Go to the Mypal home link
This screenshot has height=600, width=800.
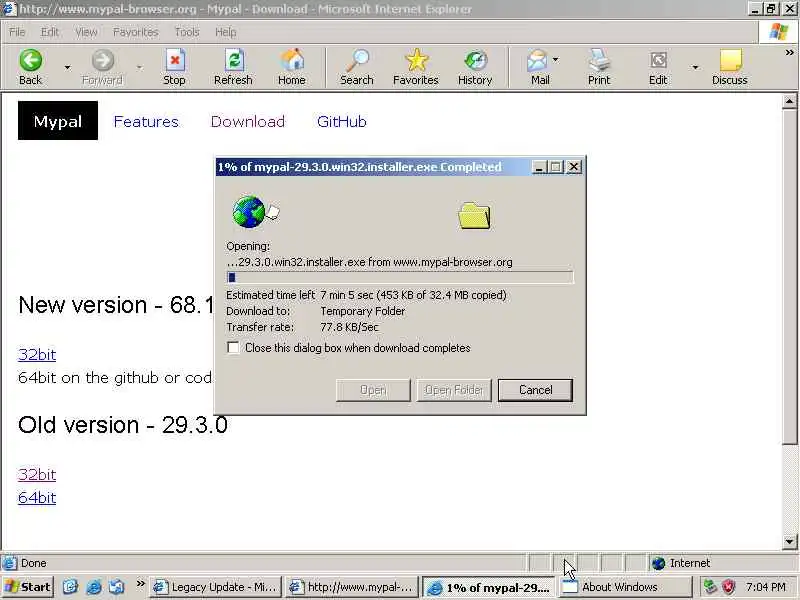58,120
